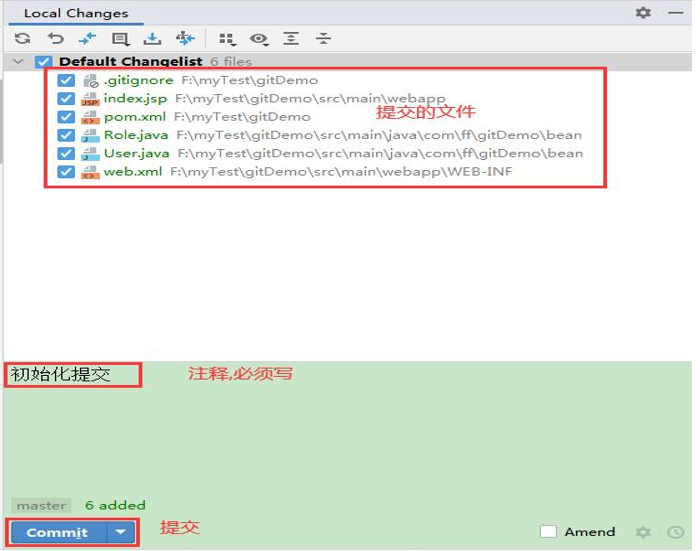The height and width of the screenshot is (551, 700).
Task: Click the User.java class file icon
Action: 90,154
